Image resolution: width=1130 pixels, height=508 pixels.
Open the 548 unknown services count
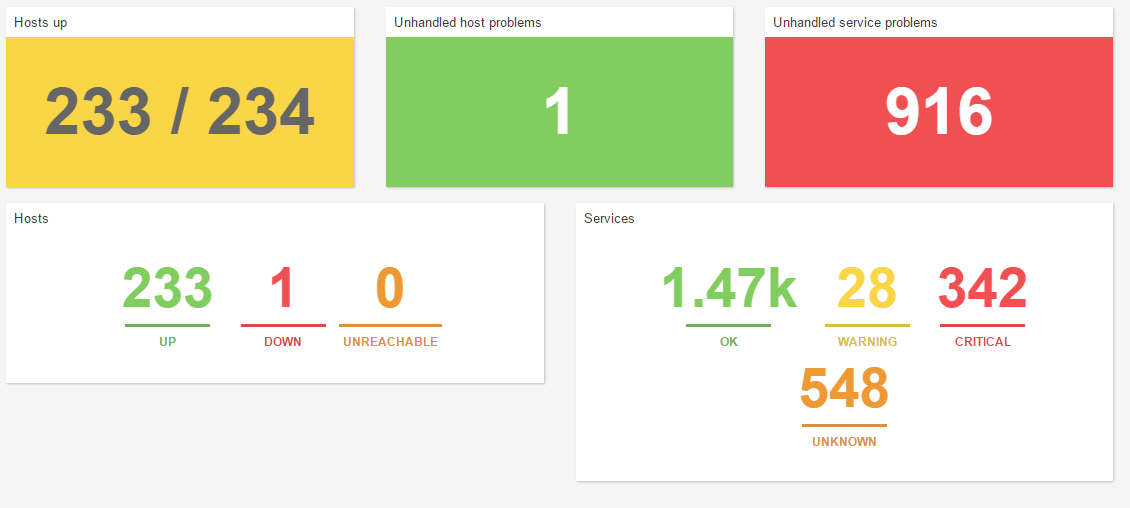[x=844, y=389]
